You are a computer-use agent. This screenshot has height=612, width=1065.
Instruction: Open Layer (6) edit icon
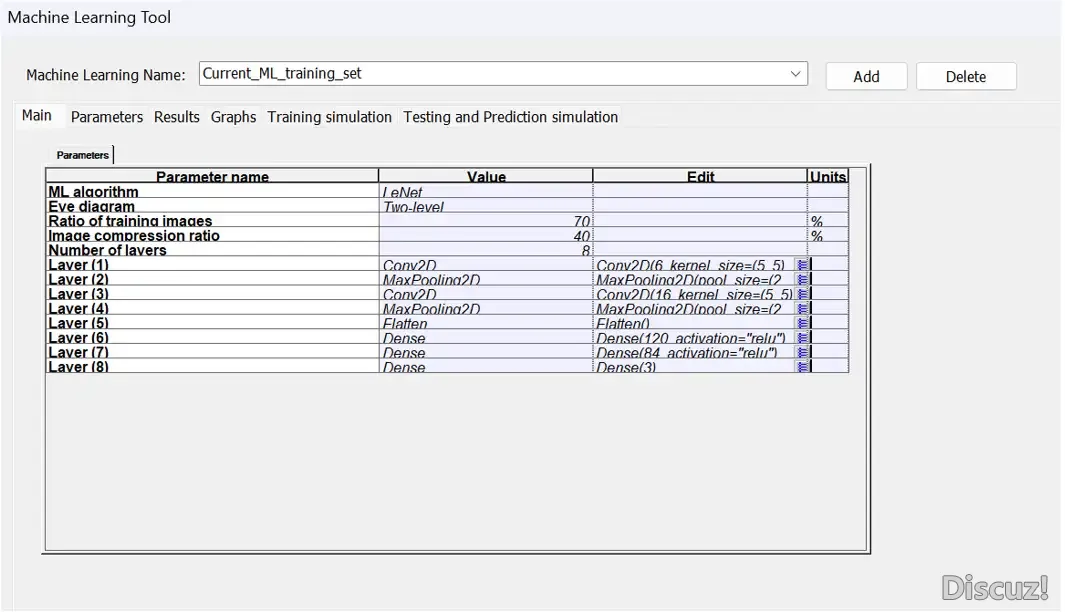(802, 337)
